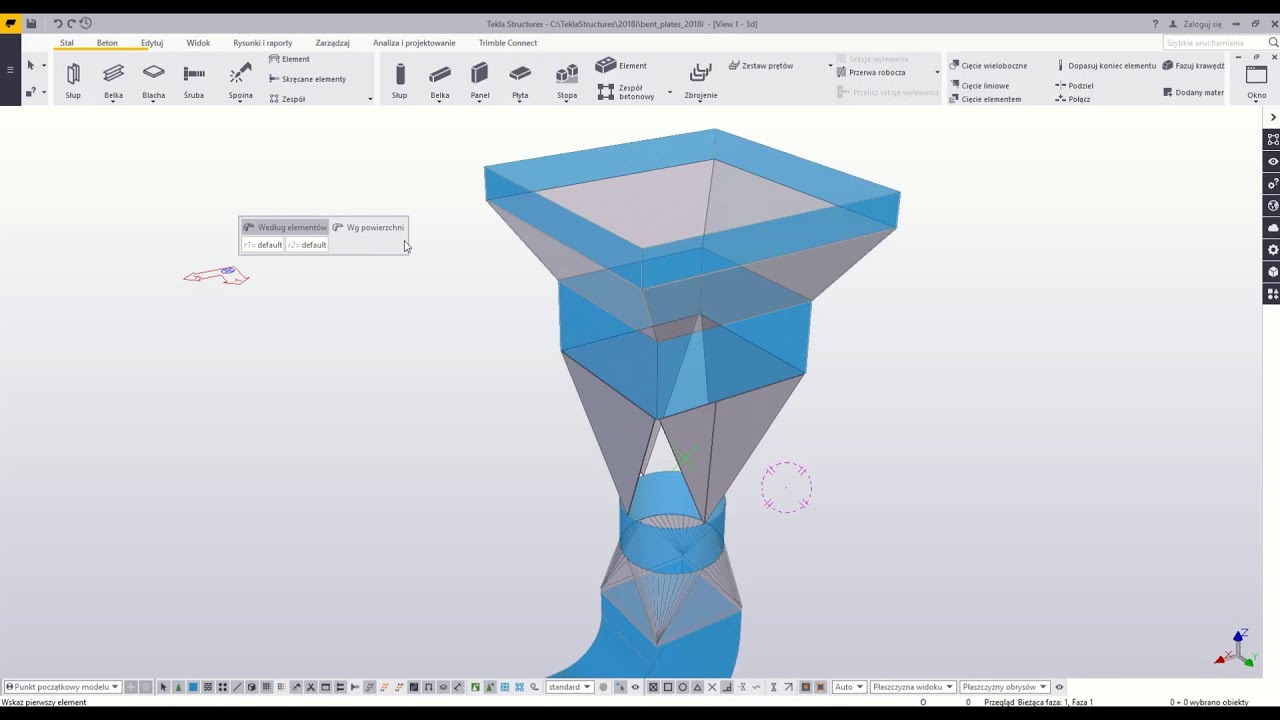Click Dopasuj koniec elementu button

[x=1106, y=66]
